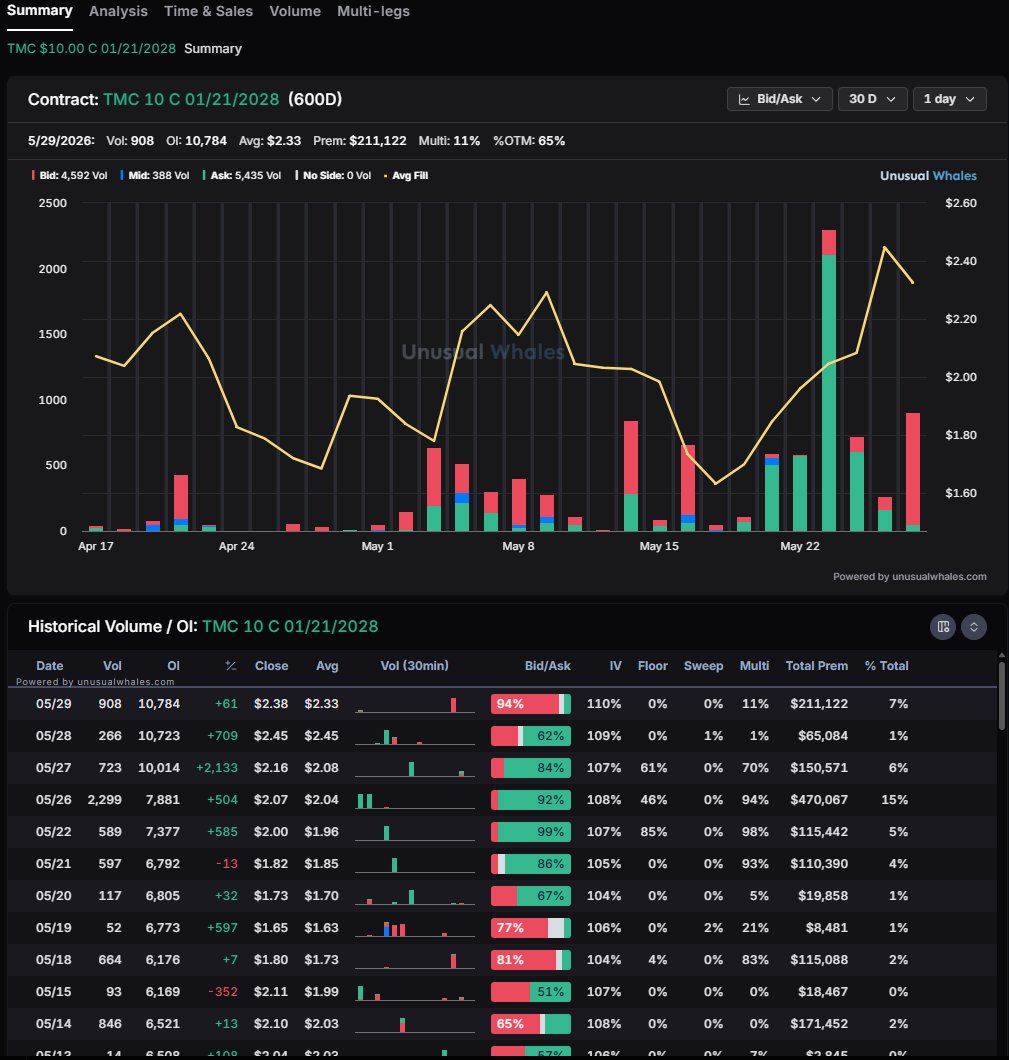Sort the table by % Total column

pos(886,666)
